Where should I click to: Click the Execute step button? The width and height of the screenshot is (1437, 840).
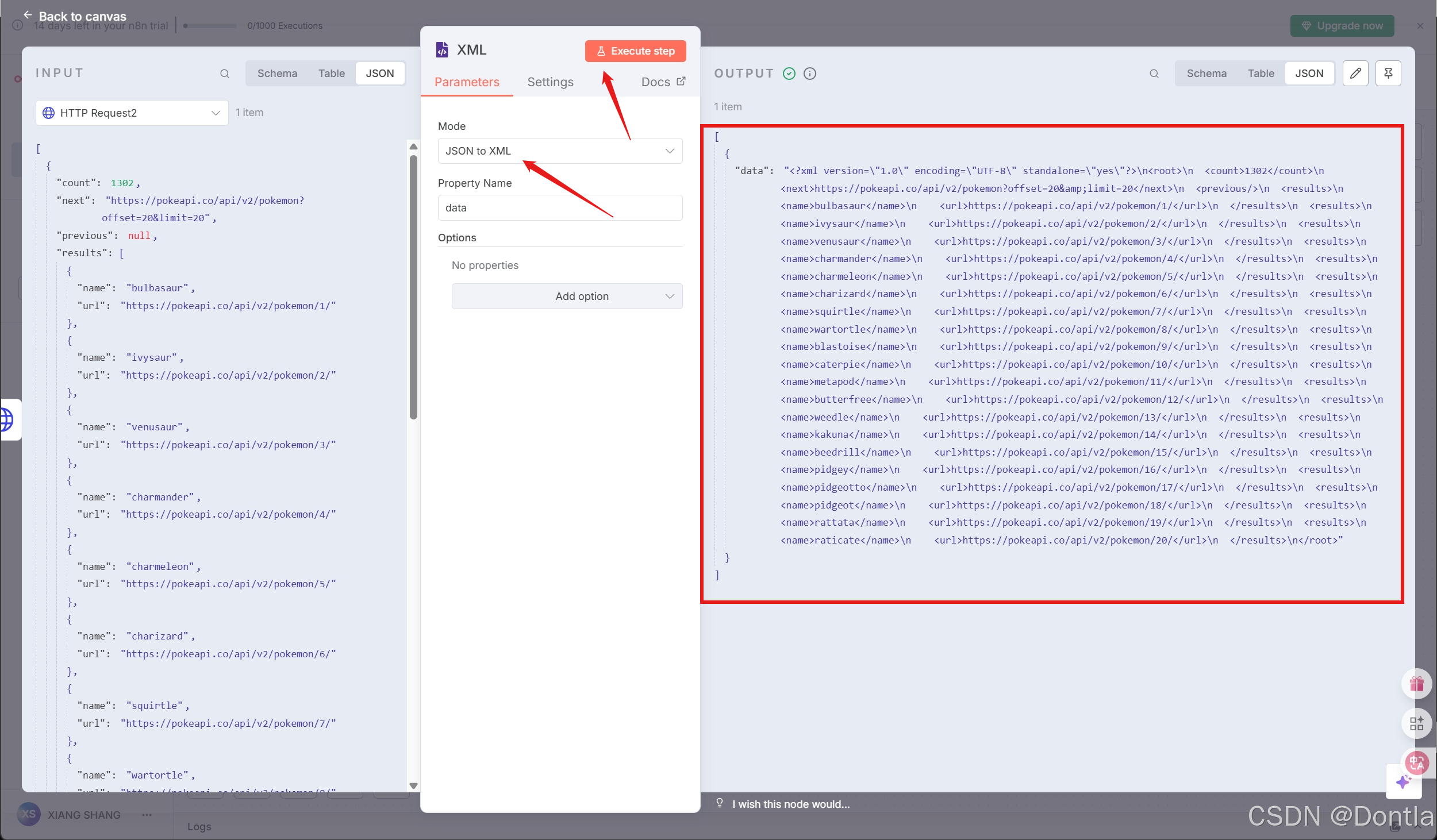pos(635,51)
